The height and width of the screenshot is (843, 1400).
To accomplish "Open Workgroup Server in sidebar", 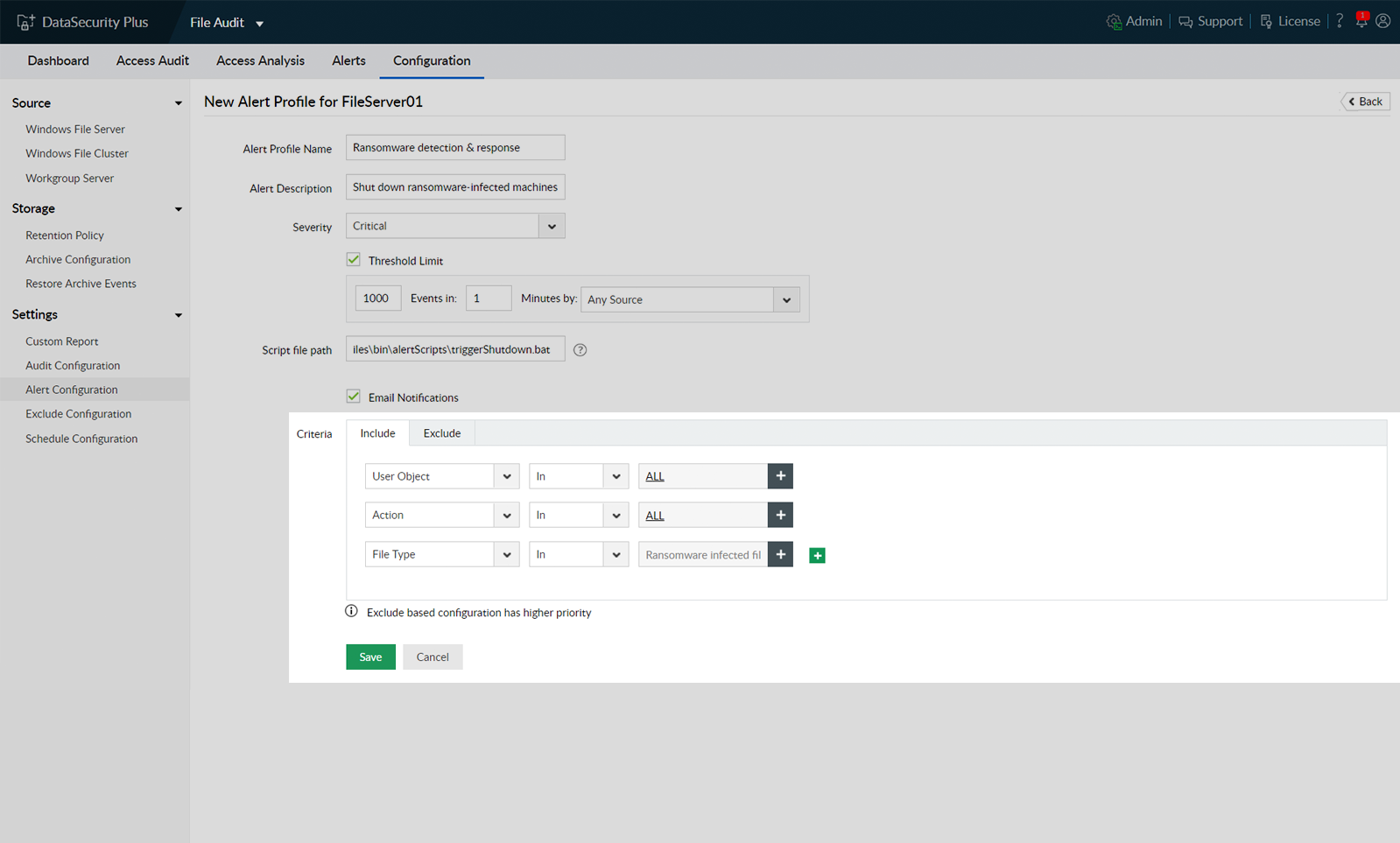I will 70,178.
